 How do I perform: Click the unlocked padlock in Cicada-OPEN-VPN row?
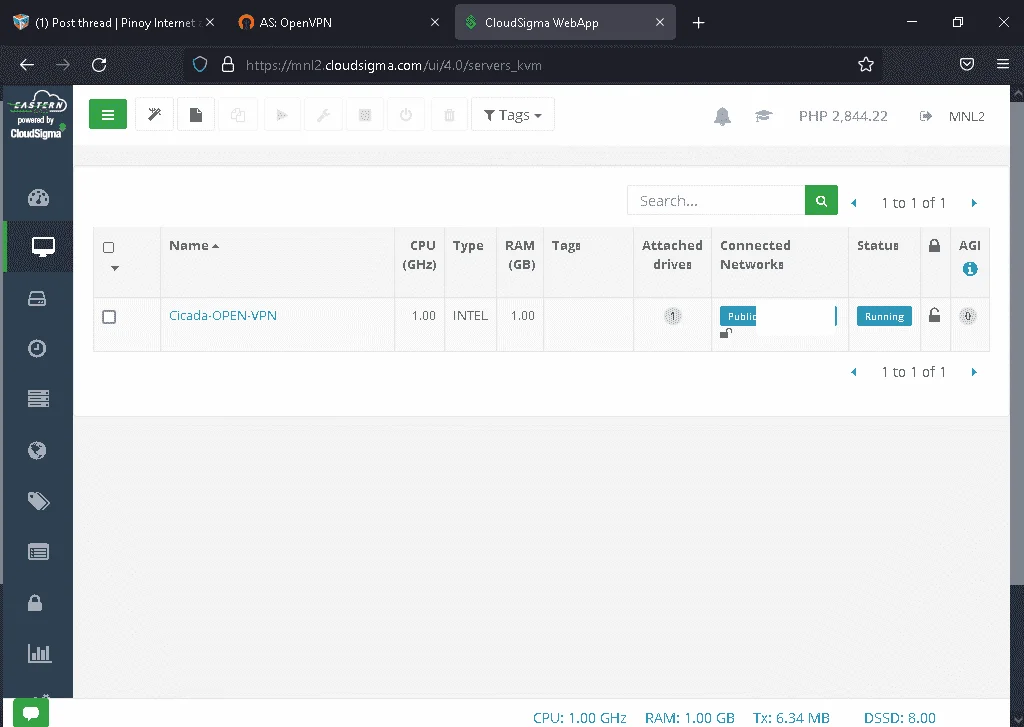[x=935, y=315]
